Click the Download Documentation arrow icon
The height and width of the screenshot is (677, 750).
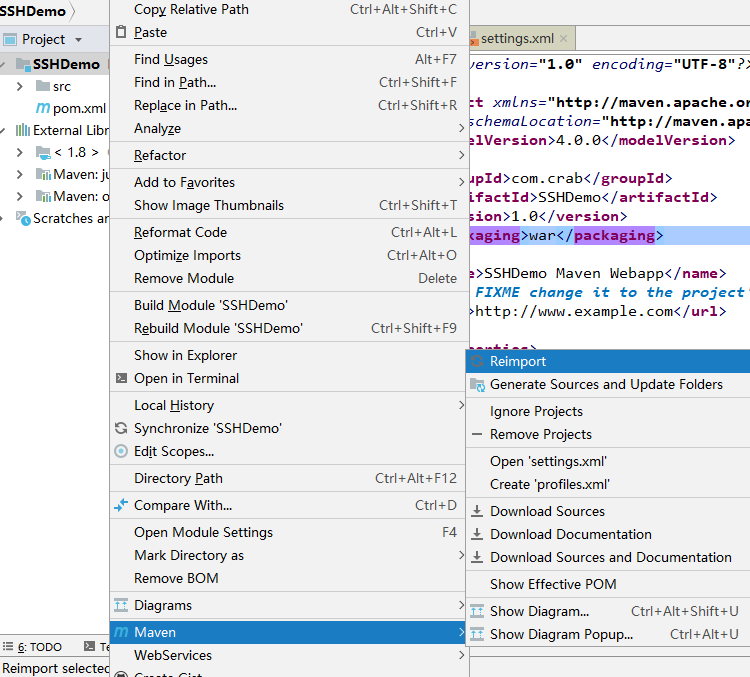click(477, 534)
